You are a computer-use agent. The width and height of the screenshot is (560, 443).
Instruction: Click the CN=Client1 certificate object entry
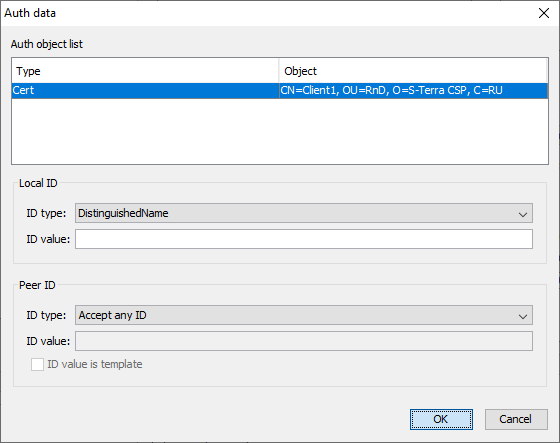pos(391,90)
